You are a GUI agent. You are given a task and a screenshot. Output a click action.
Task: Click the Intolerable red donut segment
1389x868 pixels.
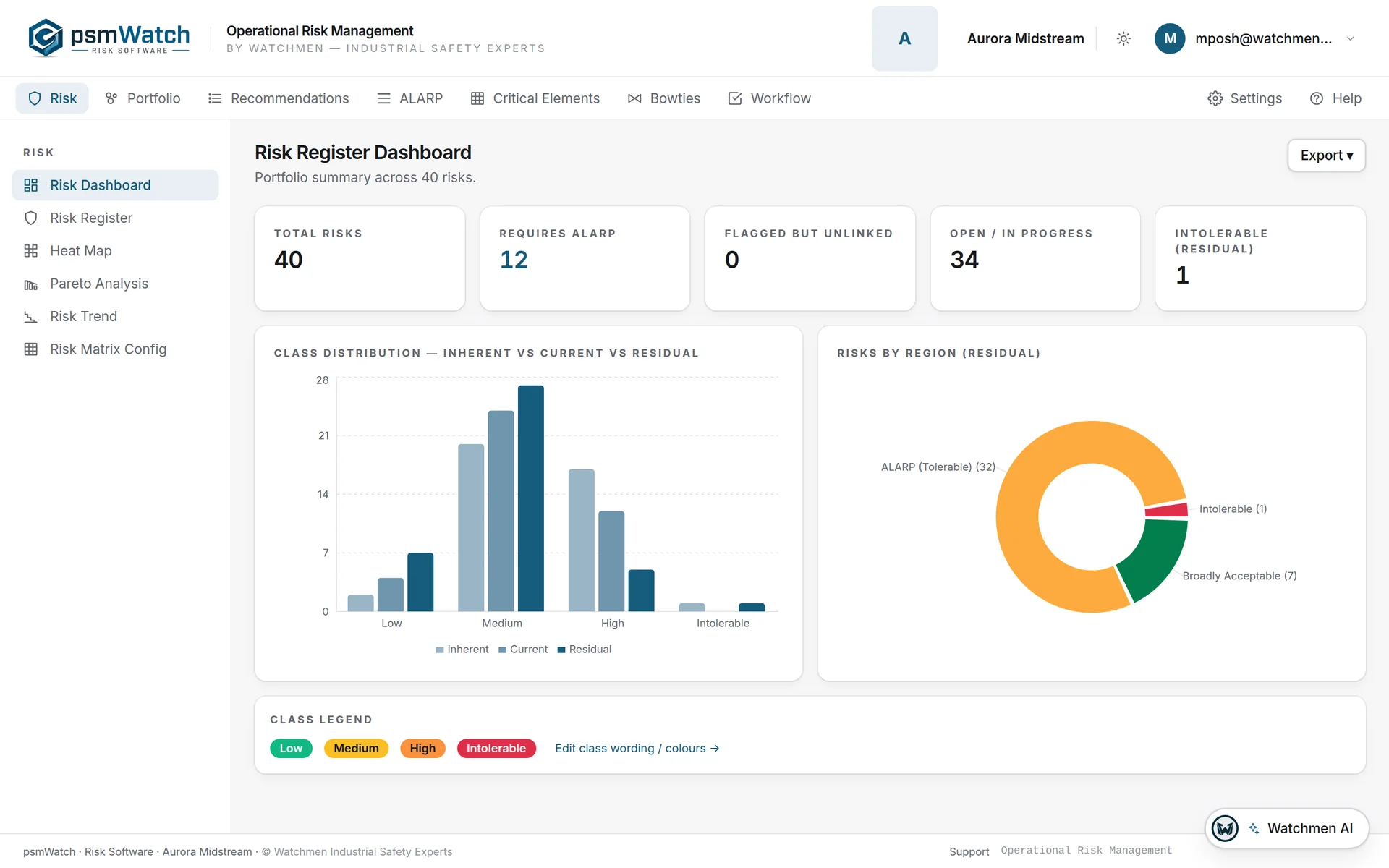(1167, 510)
